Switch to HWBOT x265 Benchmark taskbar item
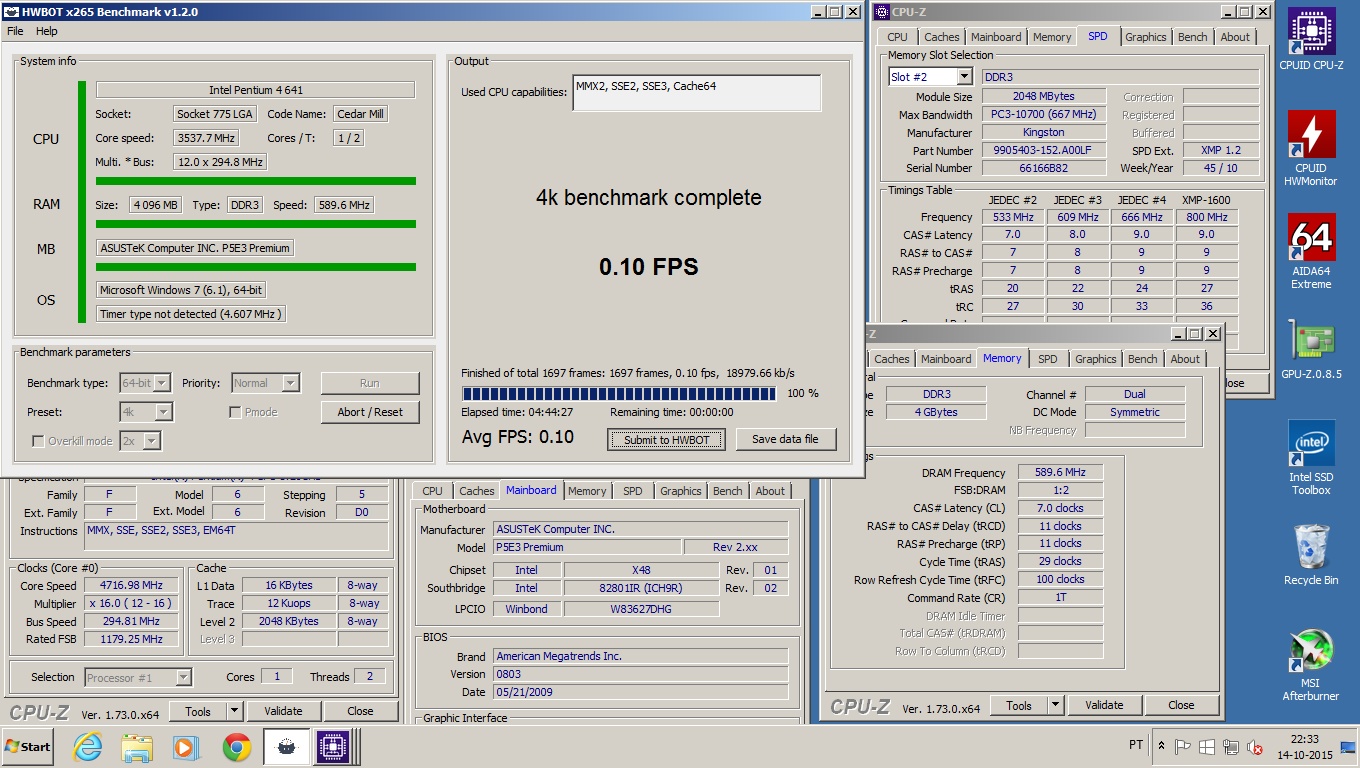Viewport: 1360px width, 768px height. click(286, 747)
